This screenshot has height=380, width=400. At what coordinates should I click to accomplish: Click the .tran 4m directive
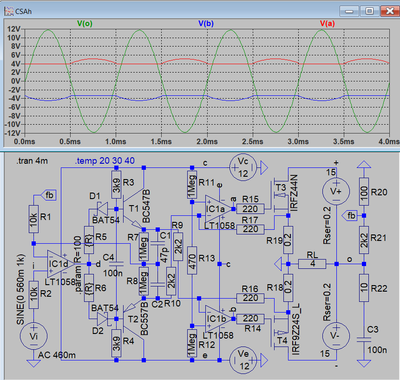click(x=32, y=161)
